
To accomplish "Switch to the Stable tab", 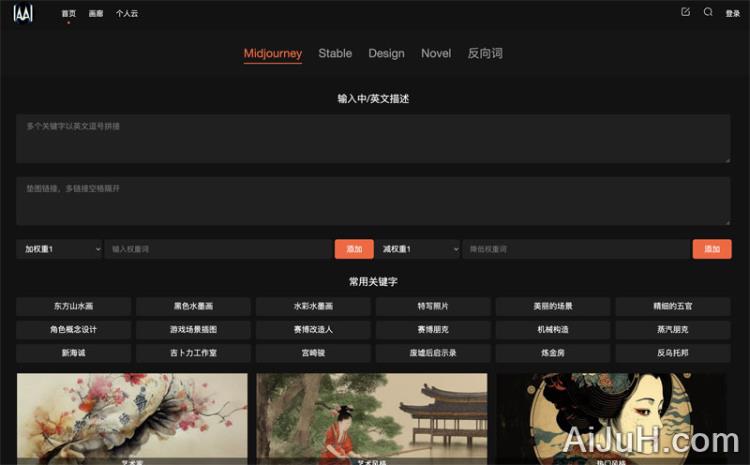I will tap(335, 53).
